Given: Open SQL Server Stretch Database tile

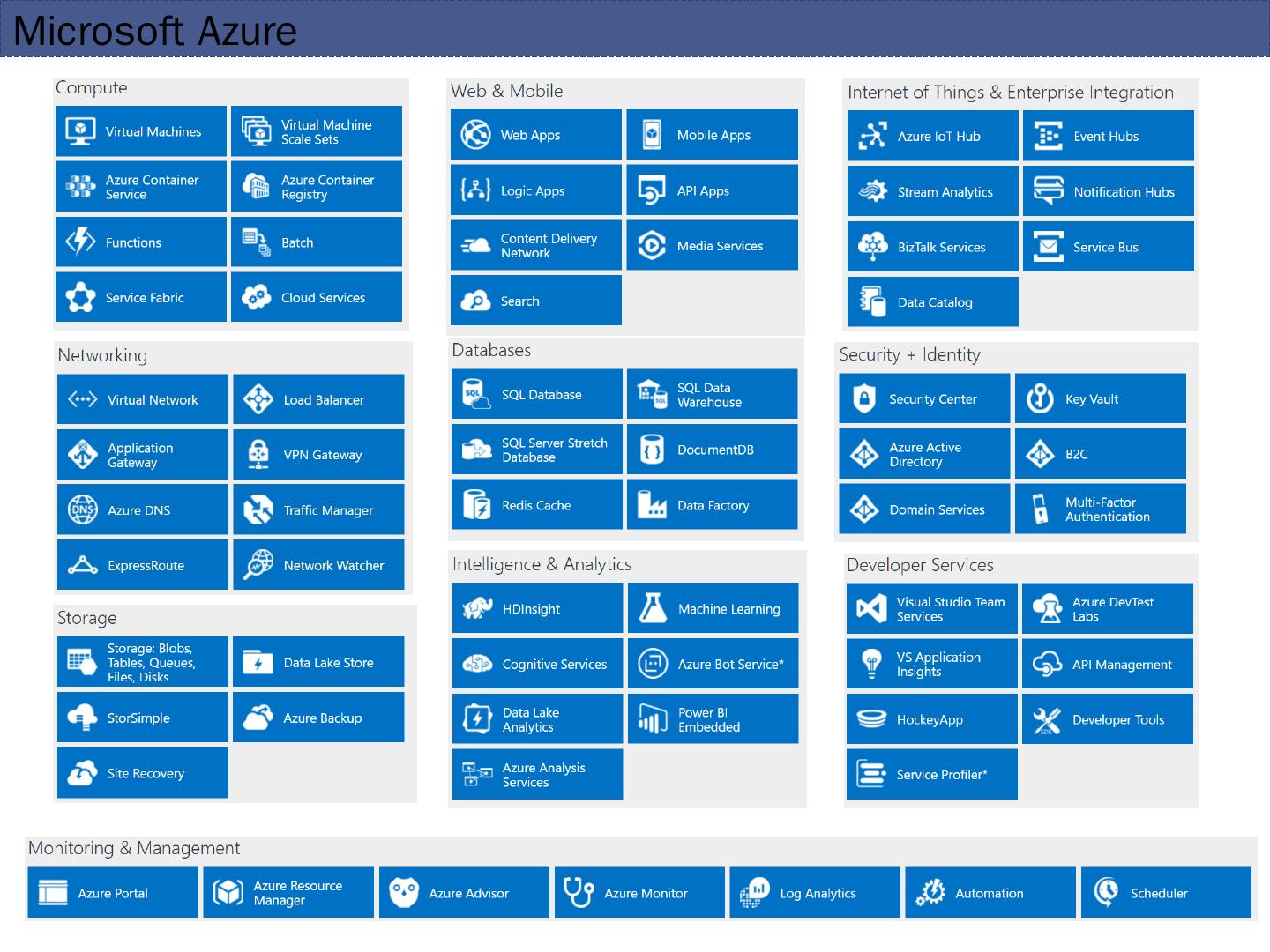Looking at the screenshot, I should tap(537, 450).
